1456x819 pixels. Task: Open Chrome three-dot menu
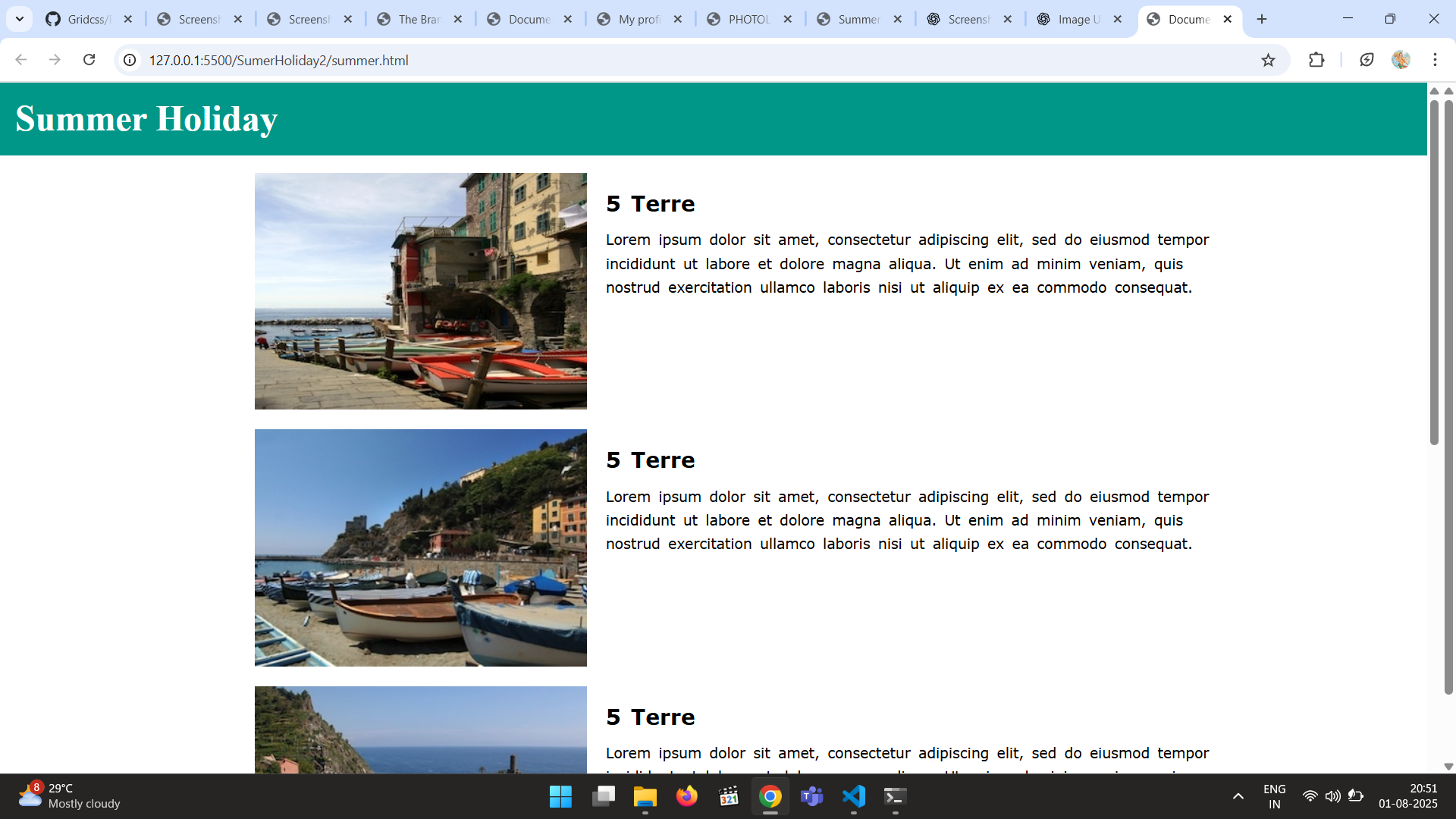click(1435, 60)
